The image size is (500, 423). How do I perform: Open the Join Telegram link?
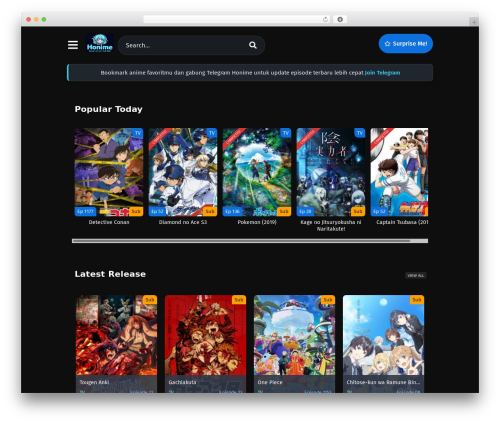(382, 73)
